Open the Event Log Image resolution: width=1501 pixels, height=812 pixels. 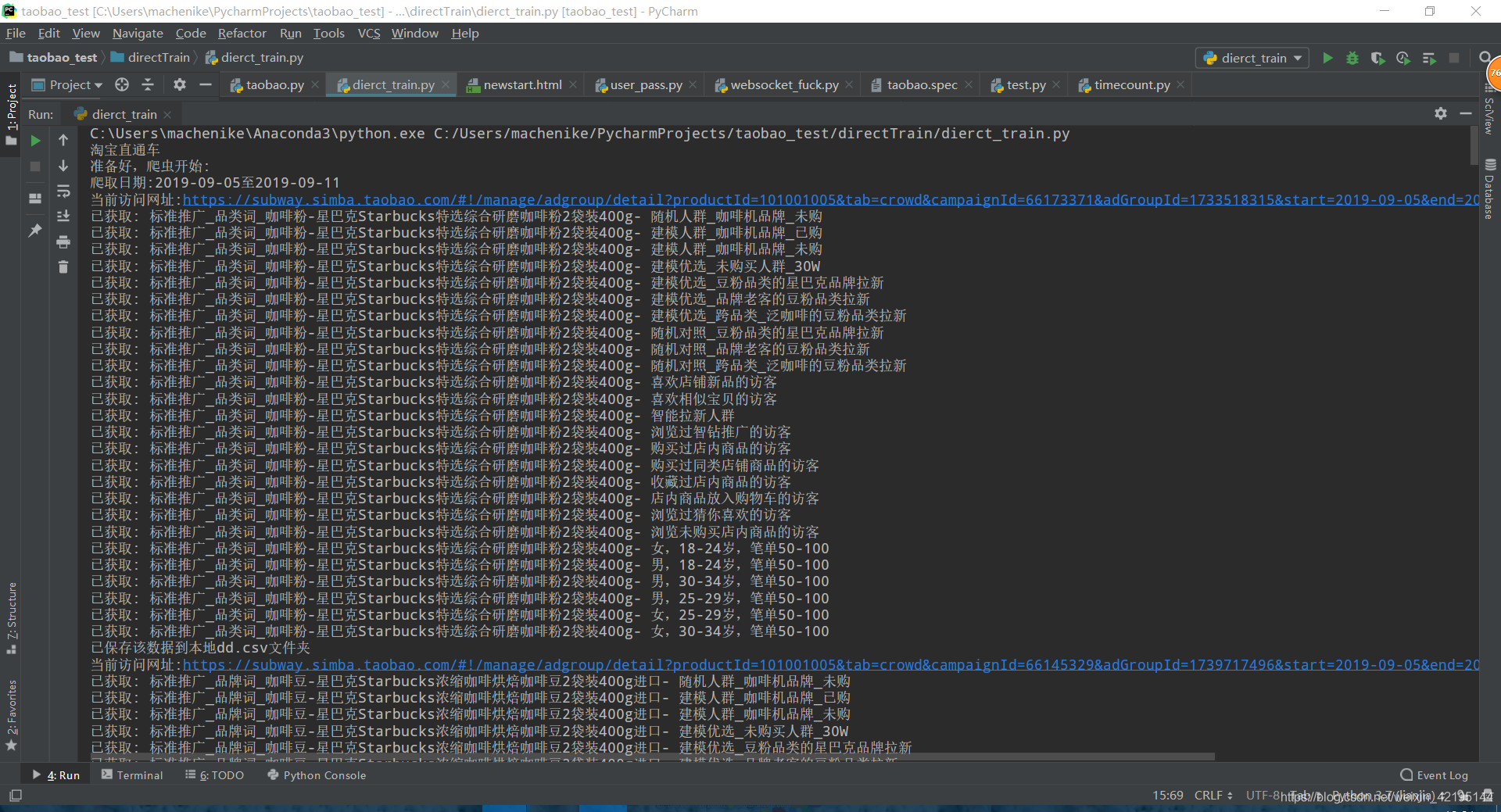[x=1434, y=774]
